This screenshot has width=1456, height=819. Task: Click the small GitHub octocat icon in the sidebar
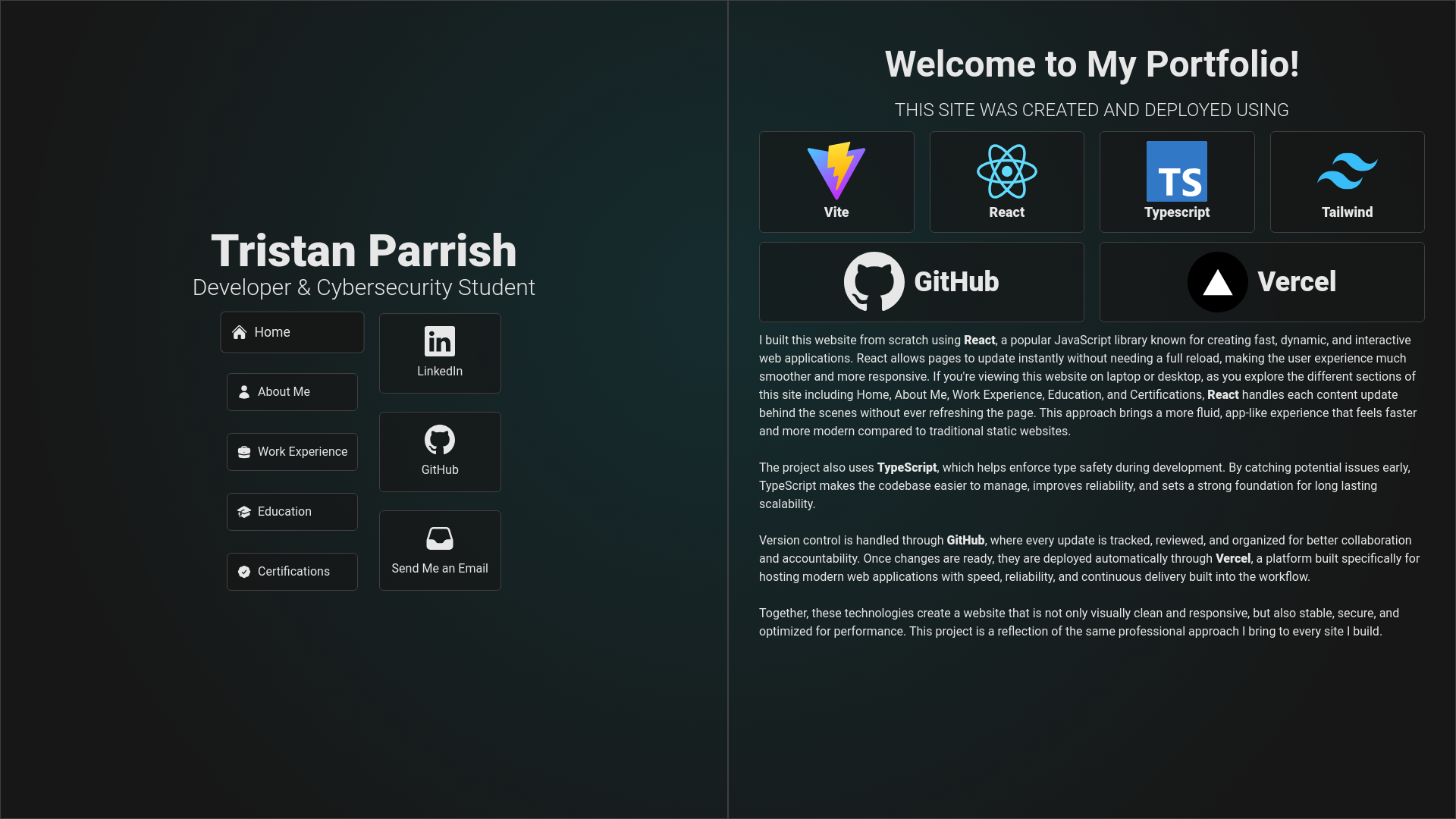(440, 440)
